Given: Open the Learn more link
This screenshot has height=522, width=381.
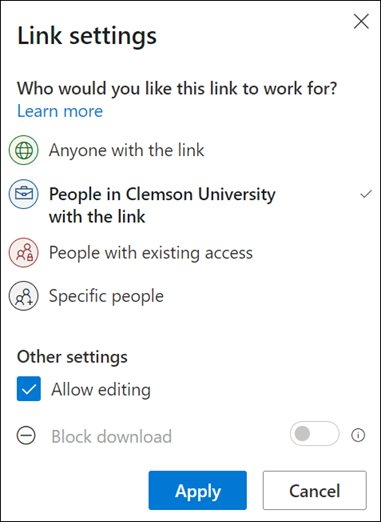Looking at the screenshot, I should tap(60, 111).
